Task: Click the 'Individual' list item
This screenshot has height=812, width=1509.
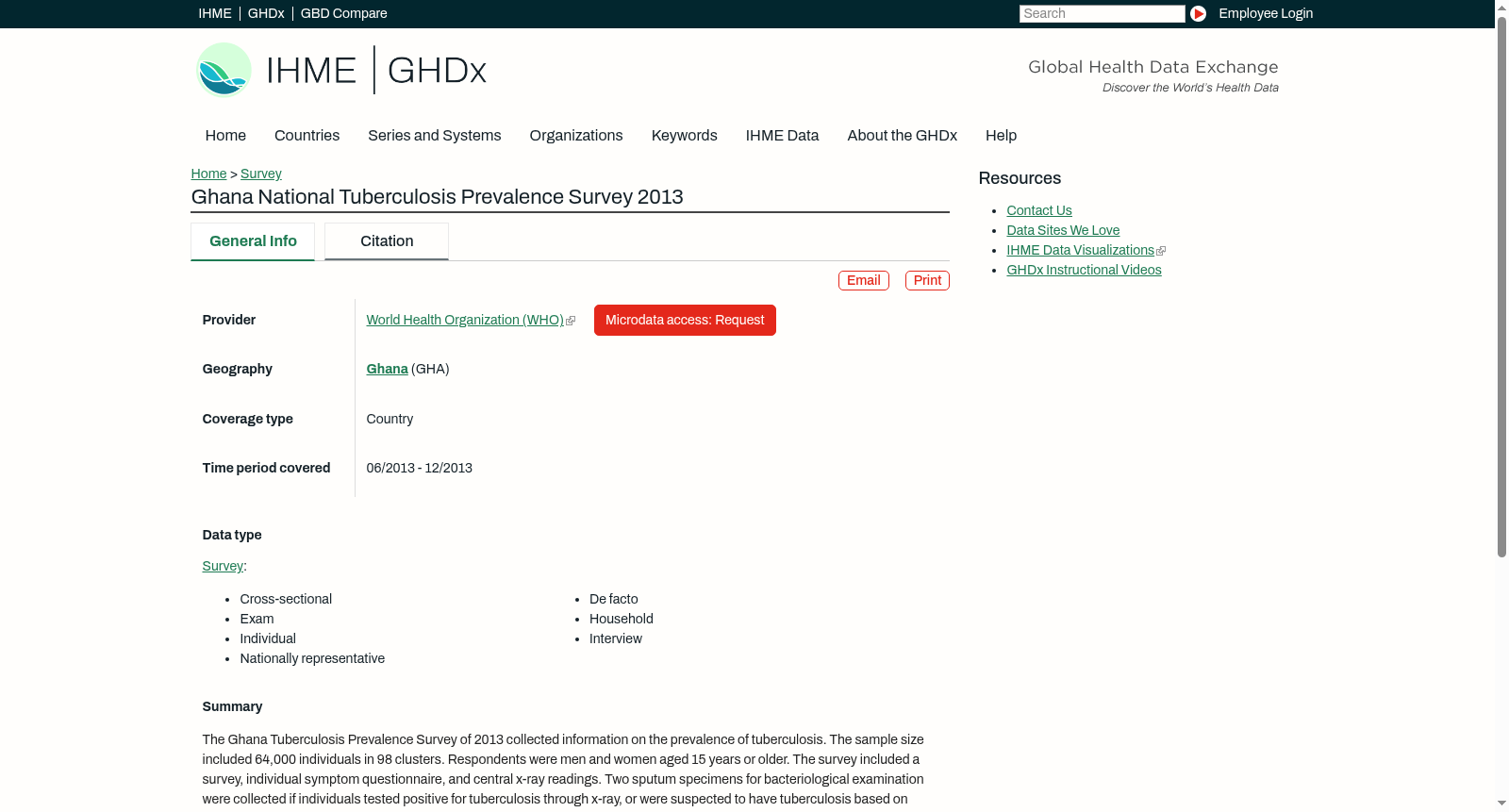Action: coord(268,638)
